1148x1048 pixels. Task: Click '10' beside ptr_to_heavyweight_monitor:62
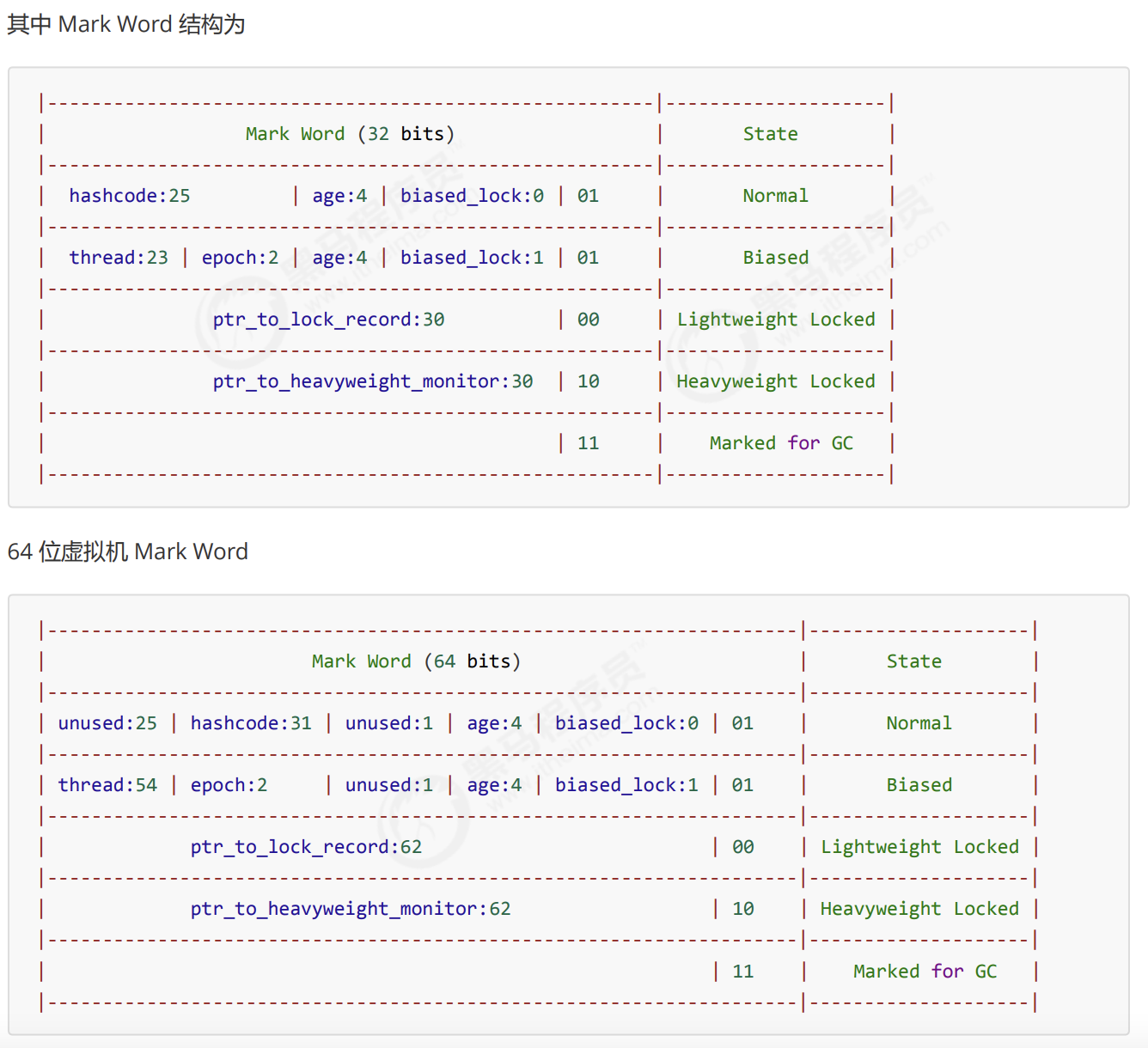(x=743, y=909)
